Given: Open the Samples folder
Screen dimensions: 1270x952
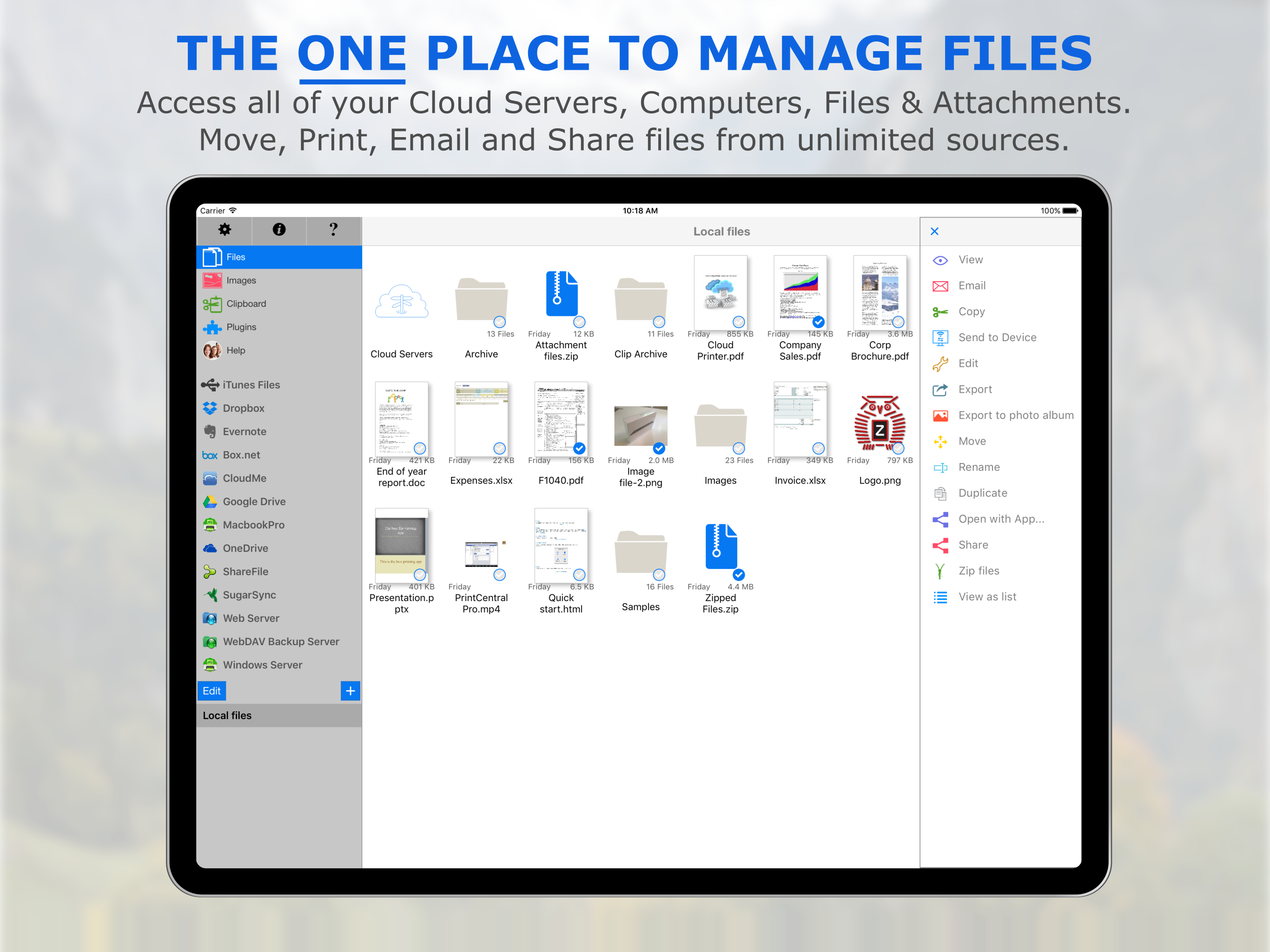Looking at the screenshot, I should (x=641, y=552).
